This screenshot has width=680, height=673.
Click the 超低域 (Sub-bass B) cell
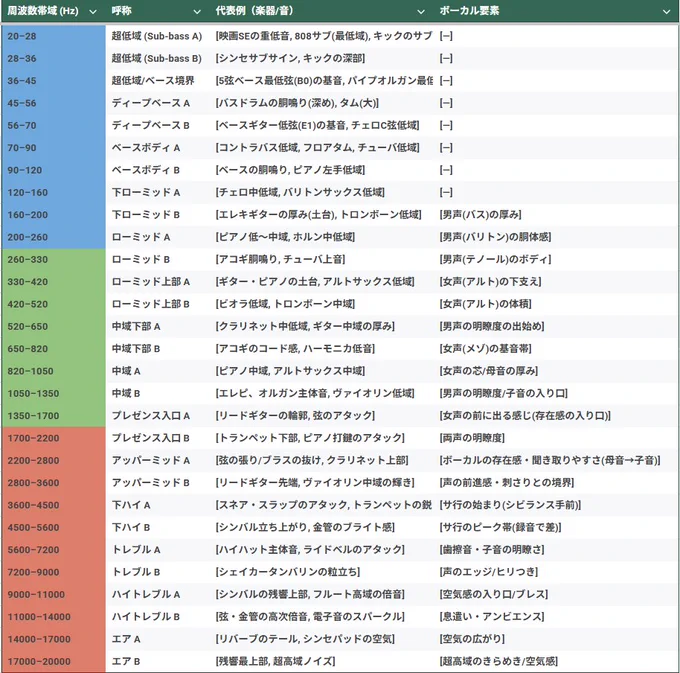coord(158,59)
